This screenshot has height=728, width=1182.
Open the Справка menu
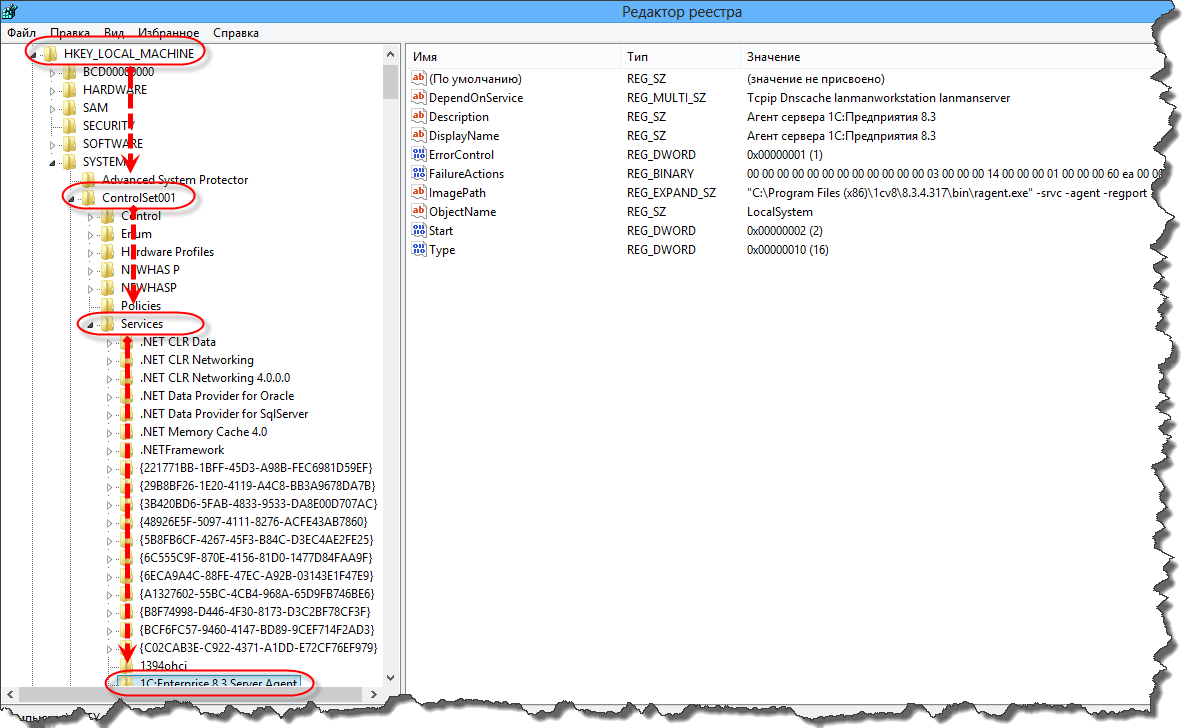click(x=236, y=32)
